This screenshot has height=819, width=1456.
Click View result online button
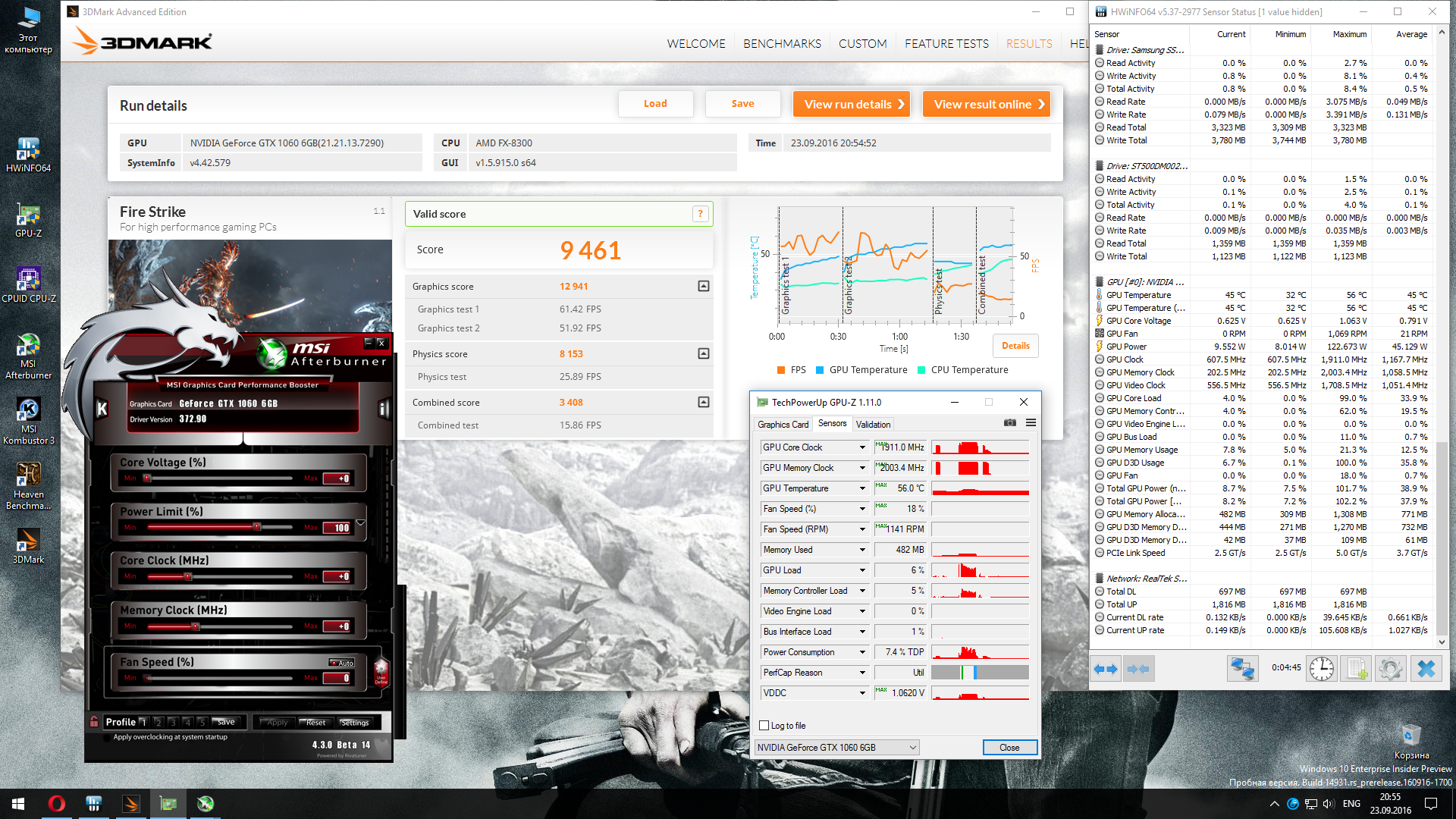pyautogui.click(x=987, y=105)
